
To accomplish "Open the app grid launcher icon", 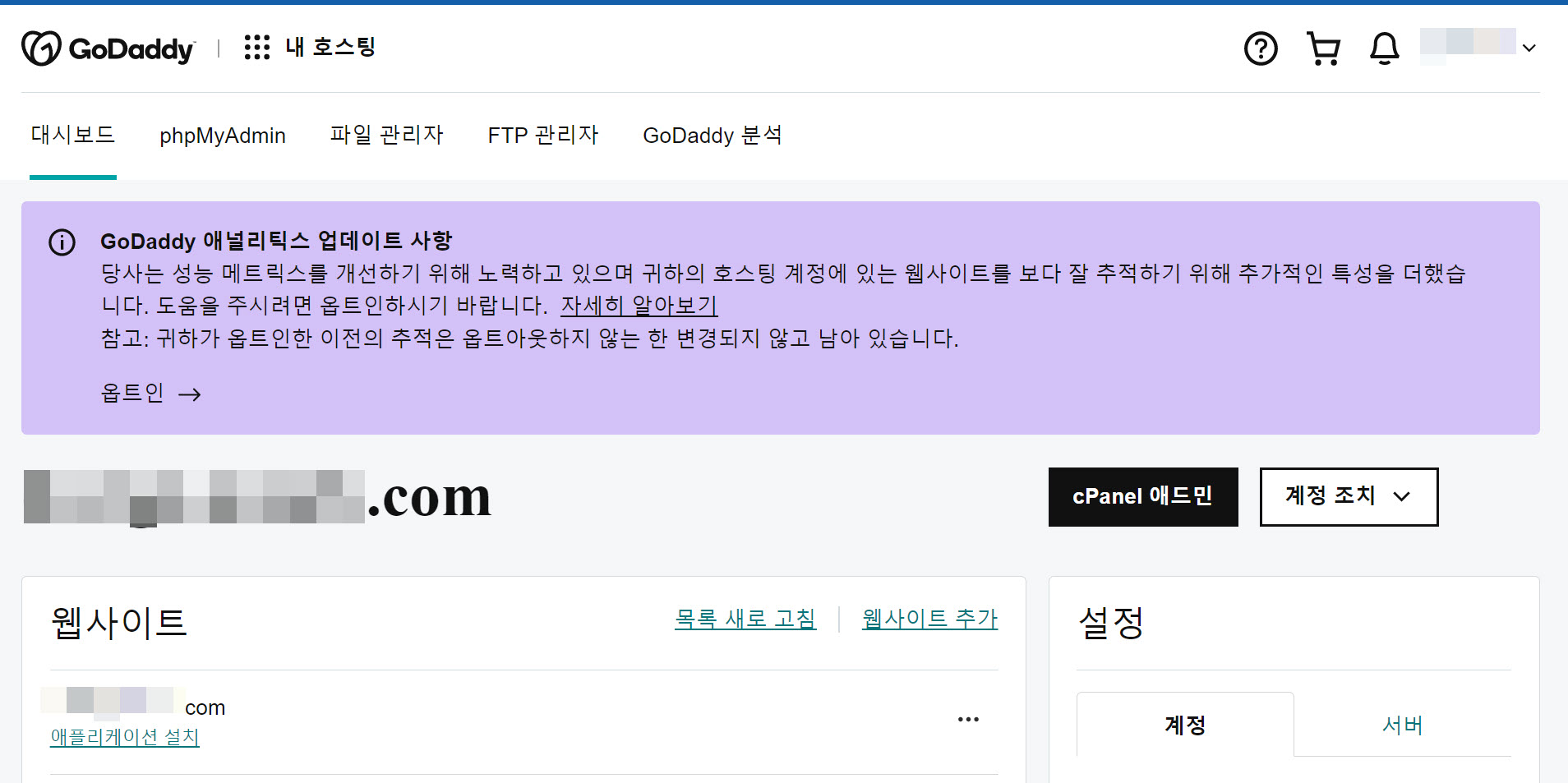I will [257, 47].
